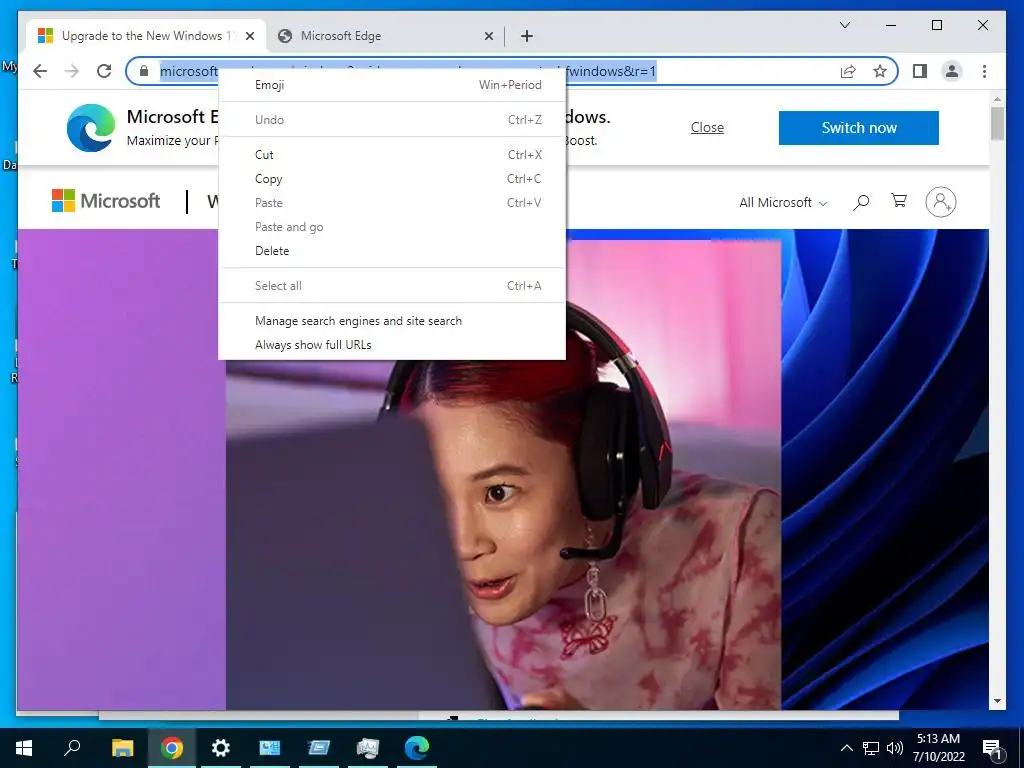Click the Close link in Edge banner
Screen dimensions: 1024x768
point(707,127)
